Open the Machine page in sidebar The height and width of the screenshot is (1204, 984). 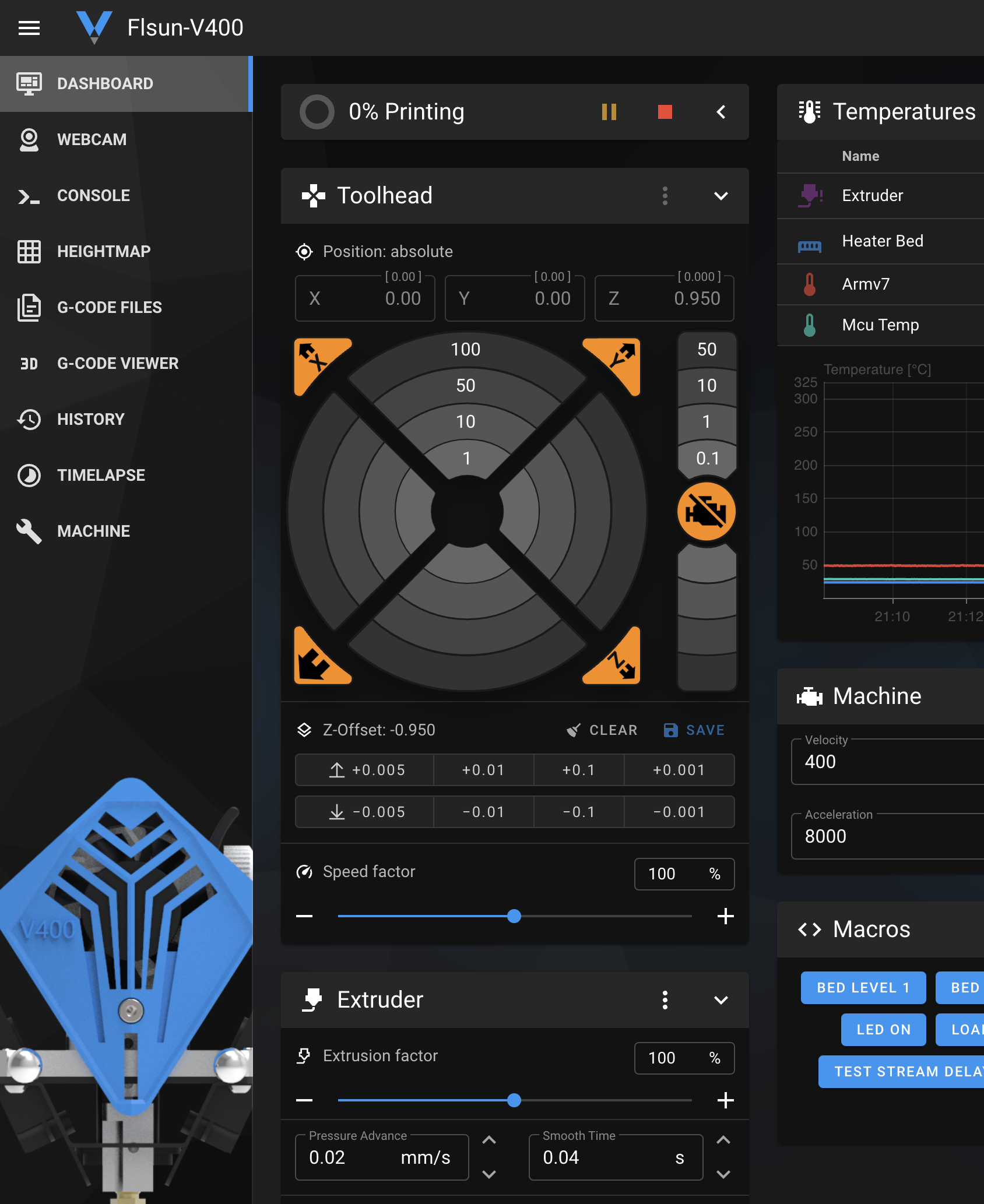[x=125, y=531]
